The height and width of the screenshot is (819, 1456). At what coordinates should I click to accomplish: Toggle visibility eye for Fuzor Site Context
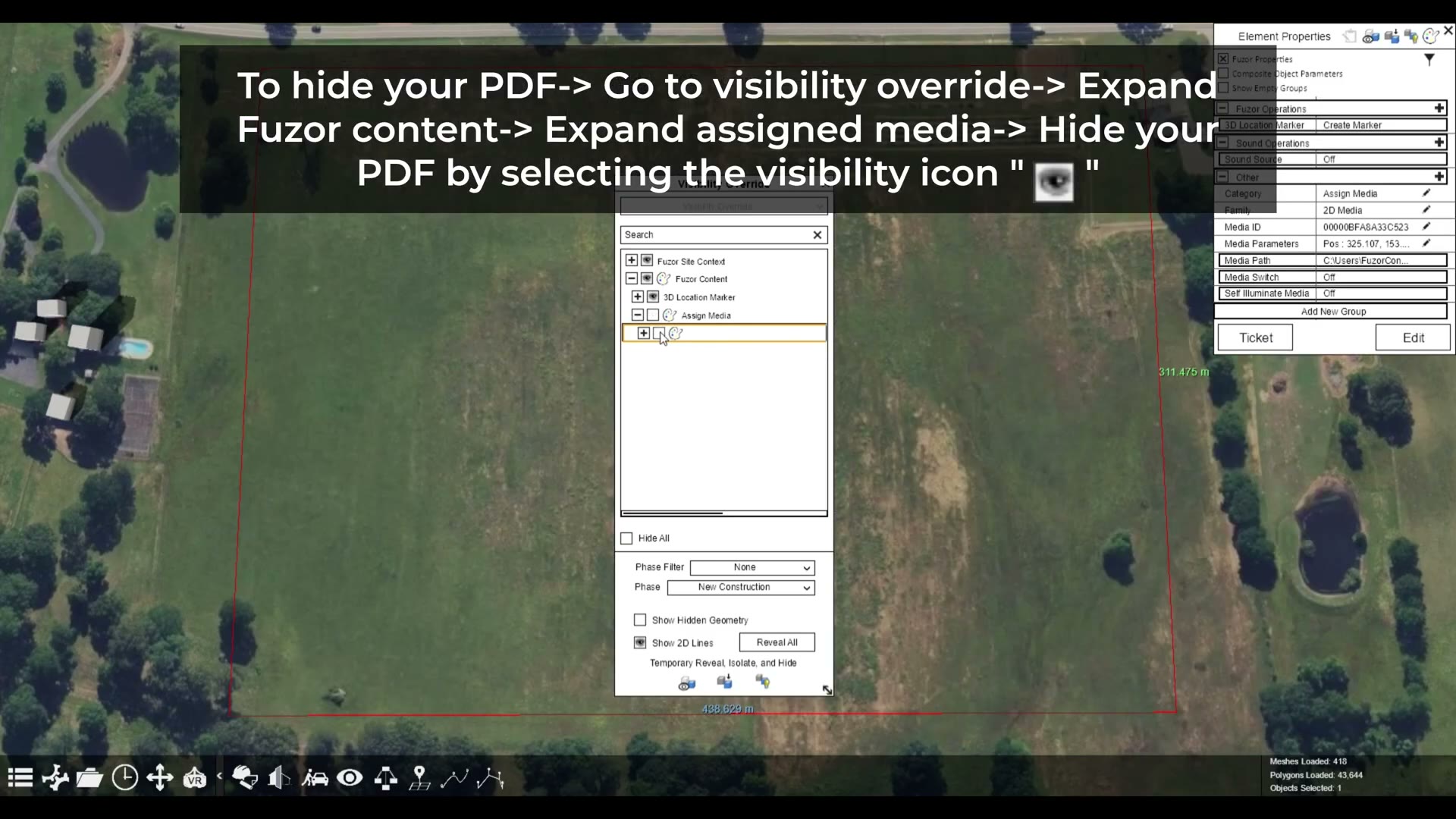647,260
